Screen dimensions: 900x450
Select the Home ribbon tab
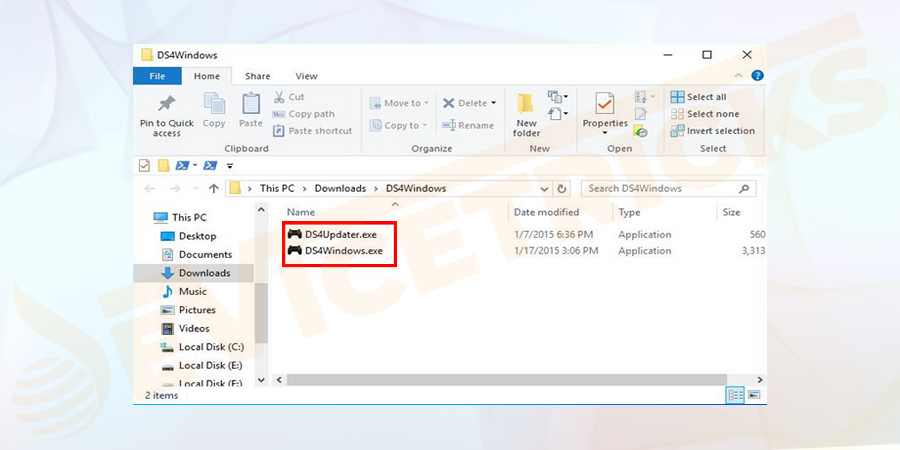[207, 76]
